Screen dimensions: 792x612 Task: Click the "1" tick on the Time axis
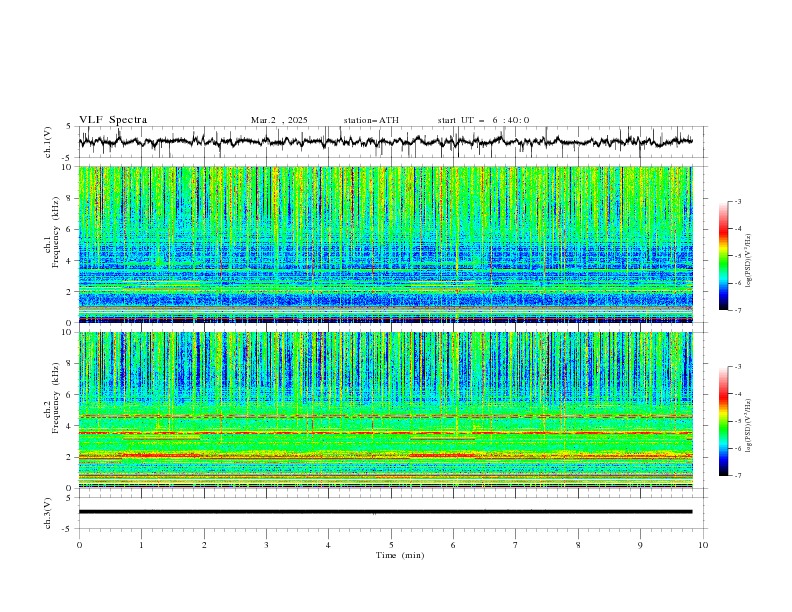(141, 545)
